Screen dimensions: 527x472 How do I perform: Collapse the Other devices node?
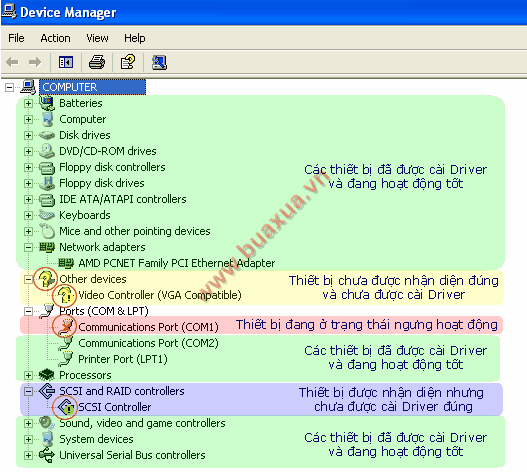coord(29,279)
